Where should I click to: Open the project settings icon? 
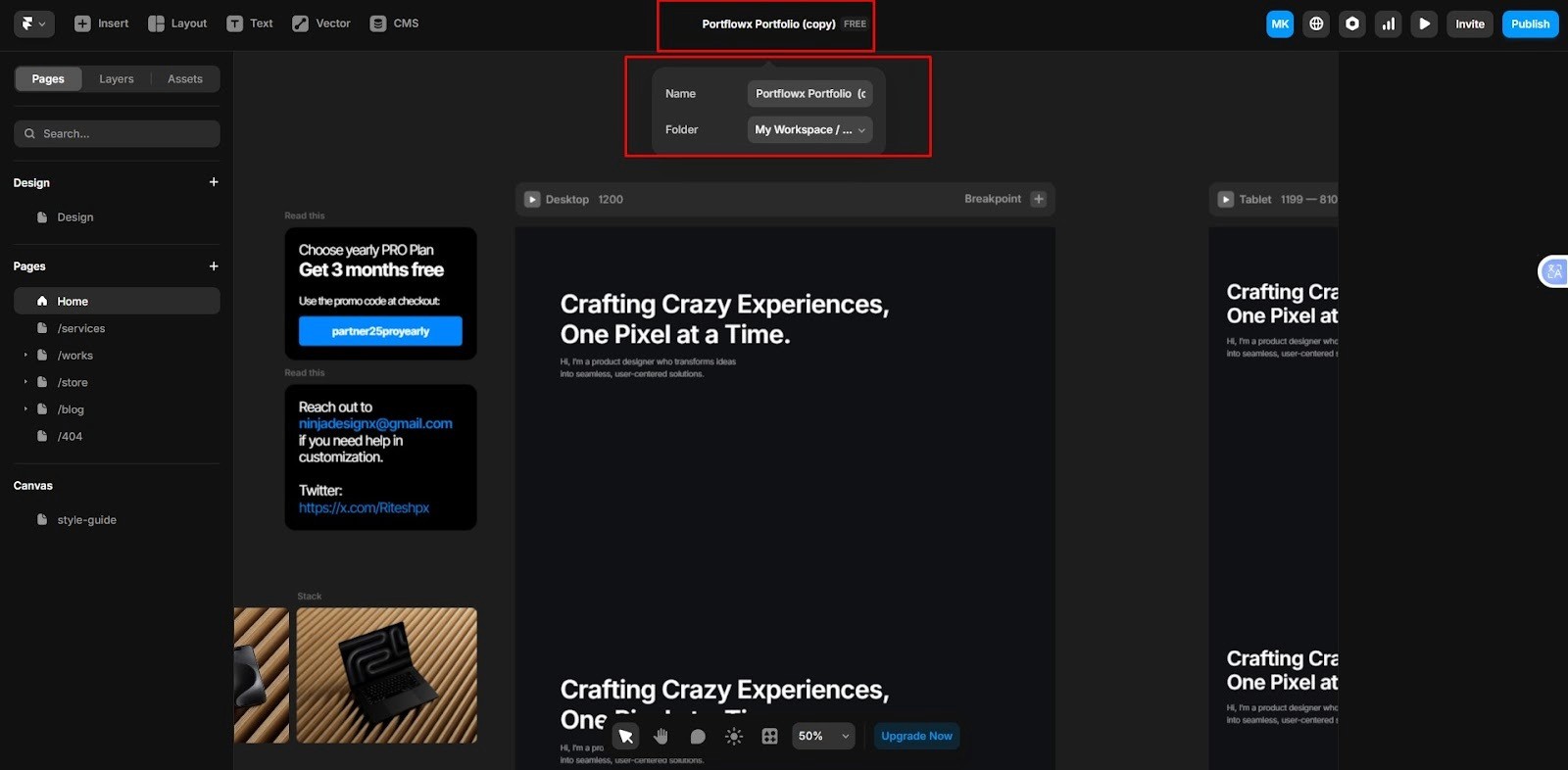(1352, 24)
